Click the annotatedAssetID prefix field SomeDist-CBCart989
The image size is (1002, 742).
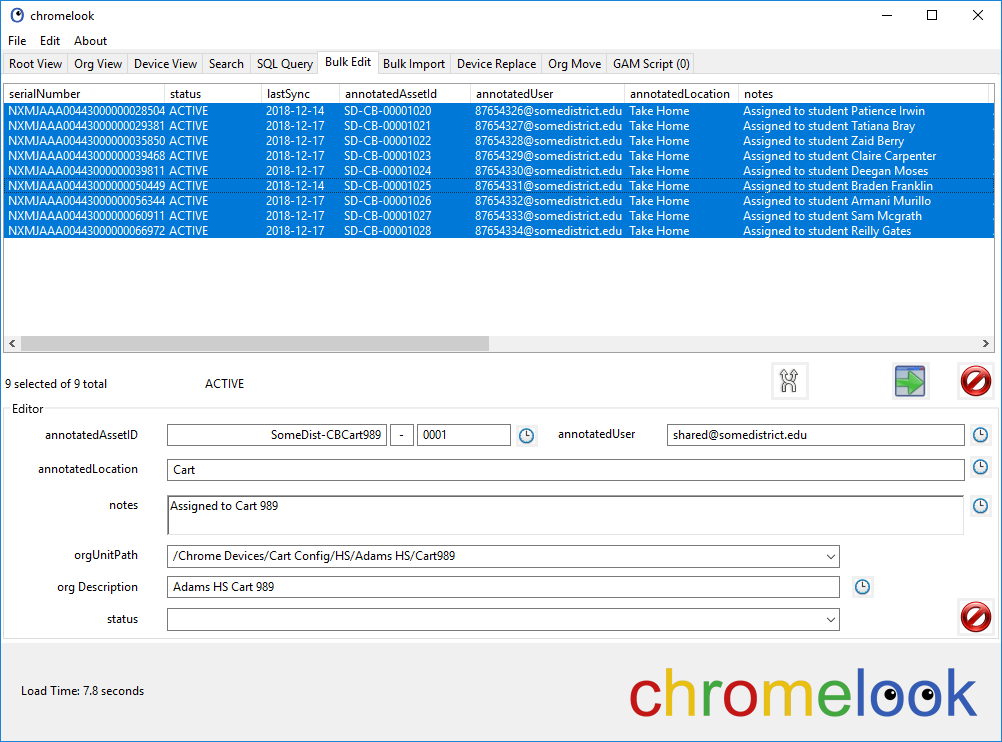277,435
